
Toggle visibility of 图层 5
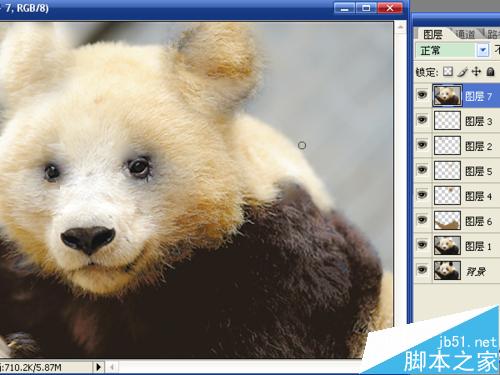click(422, 170)
